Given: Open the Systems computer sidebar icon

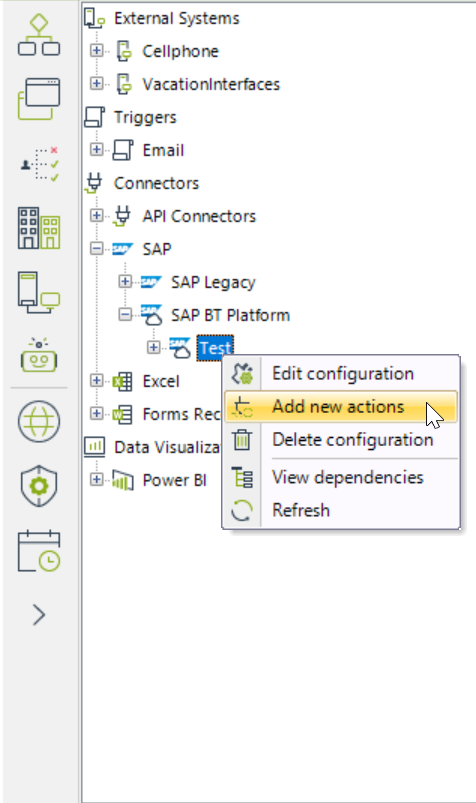Looking at the screenshot, I should 39,292.
